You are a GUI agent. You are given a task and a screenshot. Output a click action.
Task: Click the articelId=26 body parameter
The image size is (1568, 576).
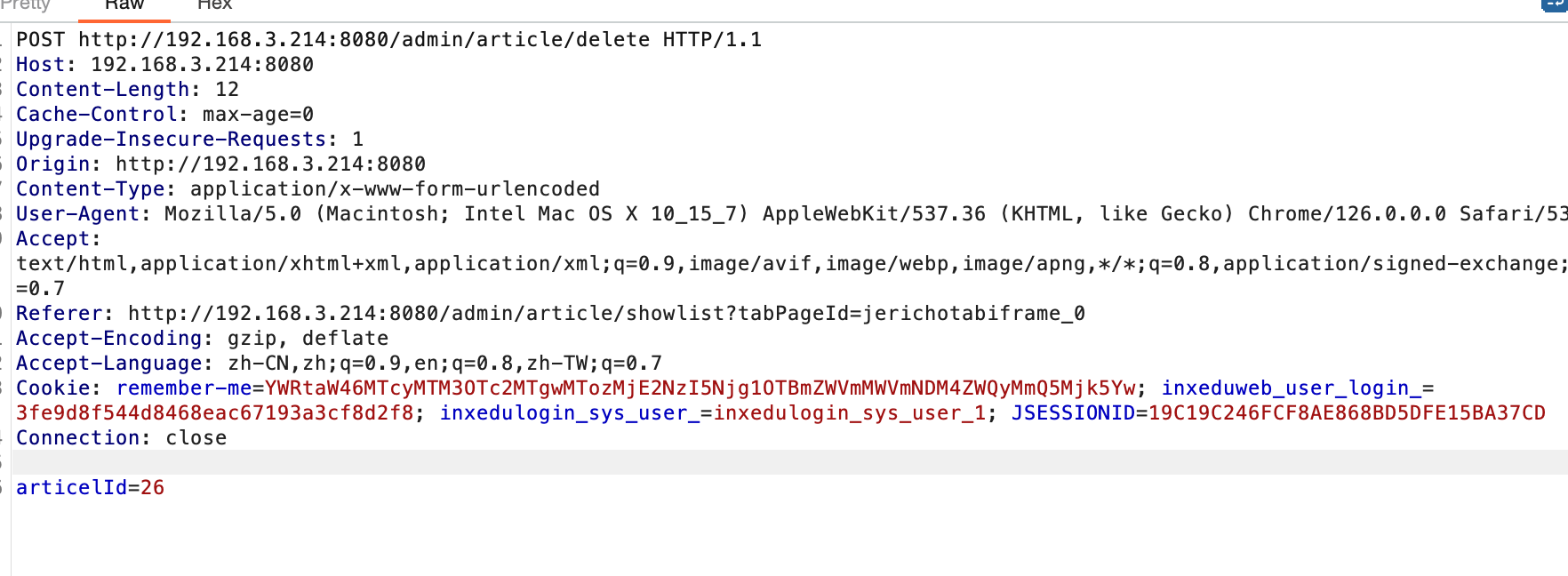(x=90, y=488)
